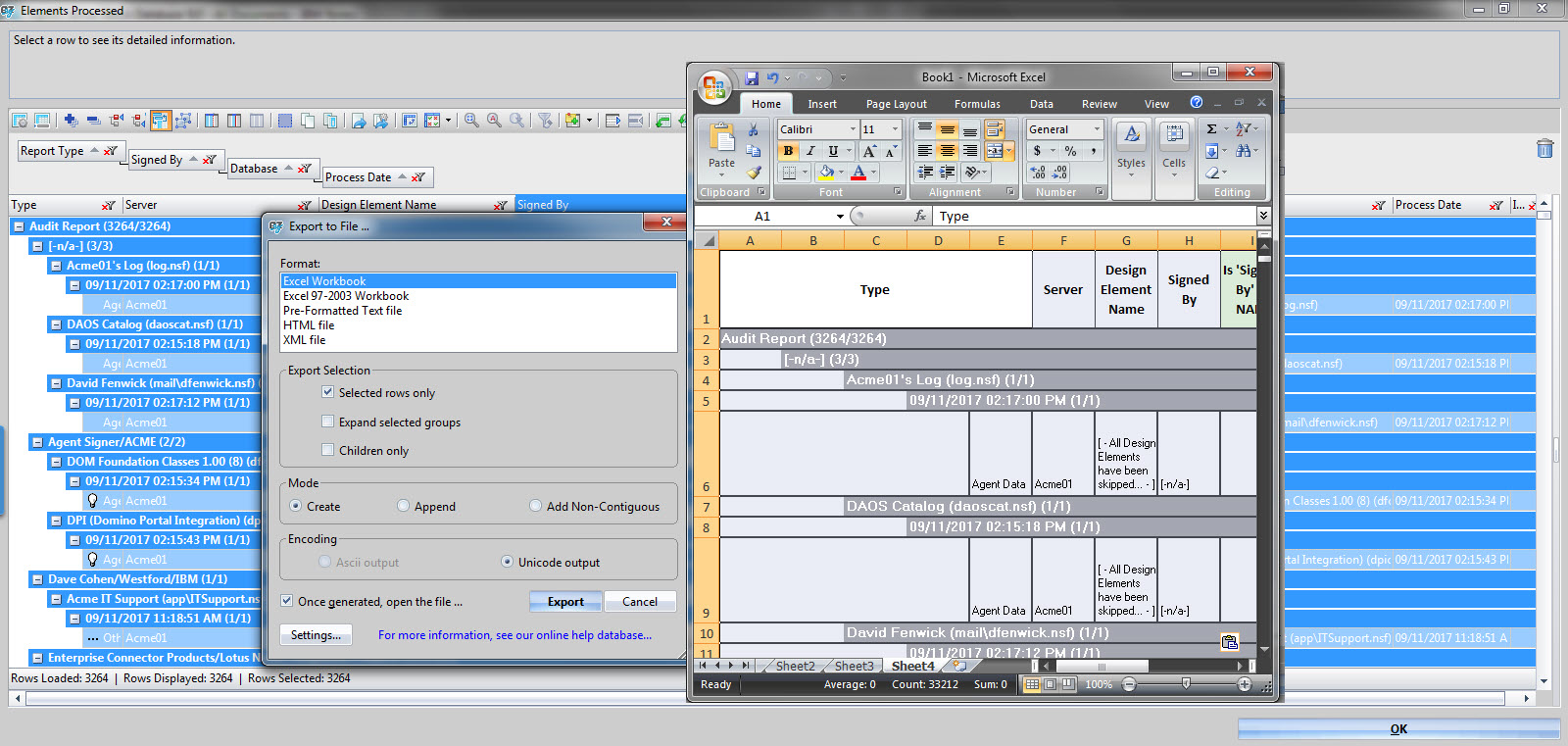Switch to the Review tab in Excel
The height and width of the screenshot is (746, 1568).
[x=1099, y=104]
